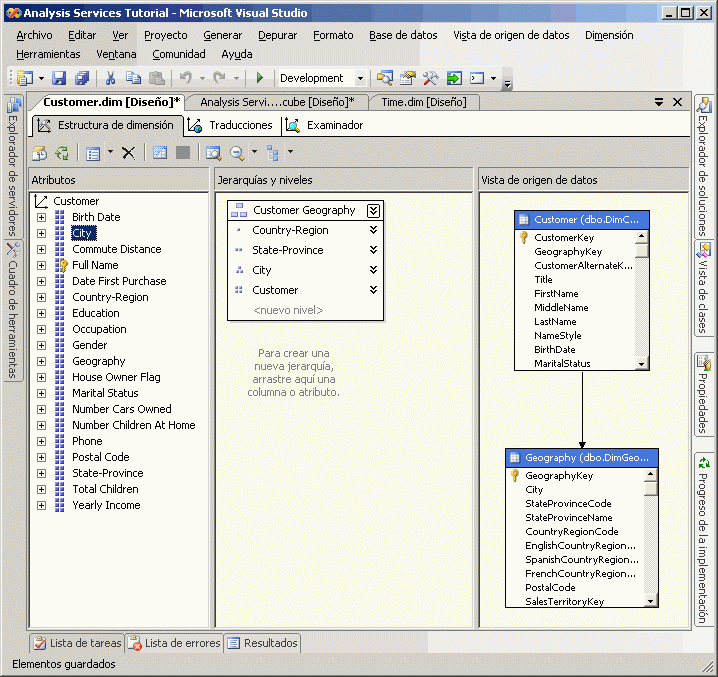Click the gray square toolbar icon
Screen dimensions: 718x677
coord(183,152)
